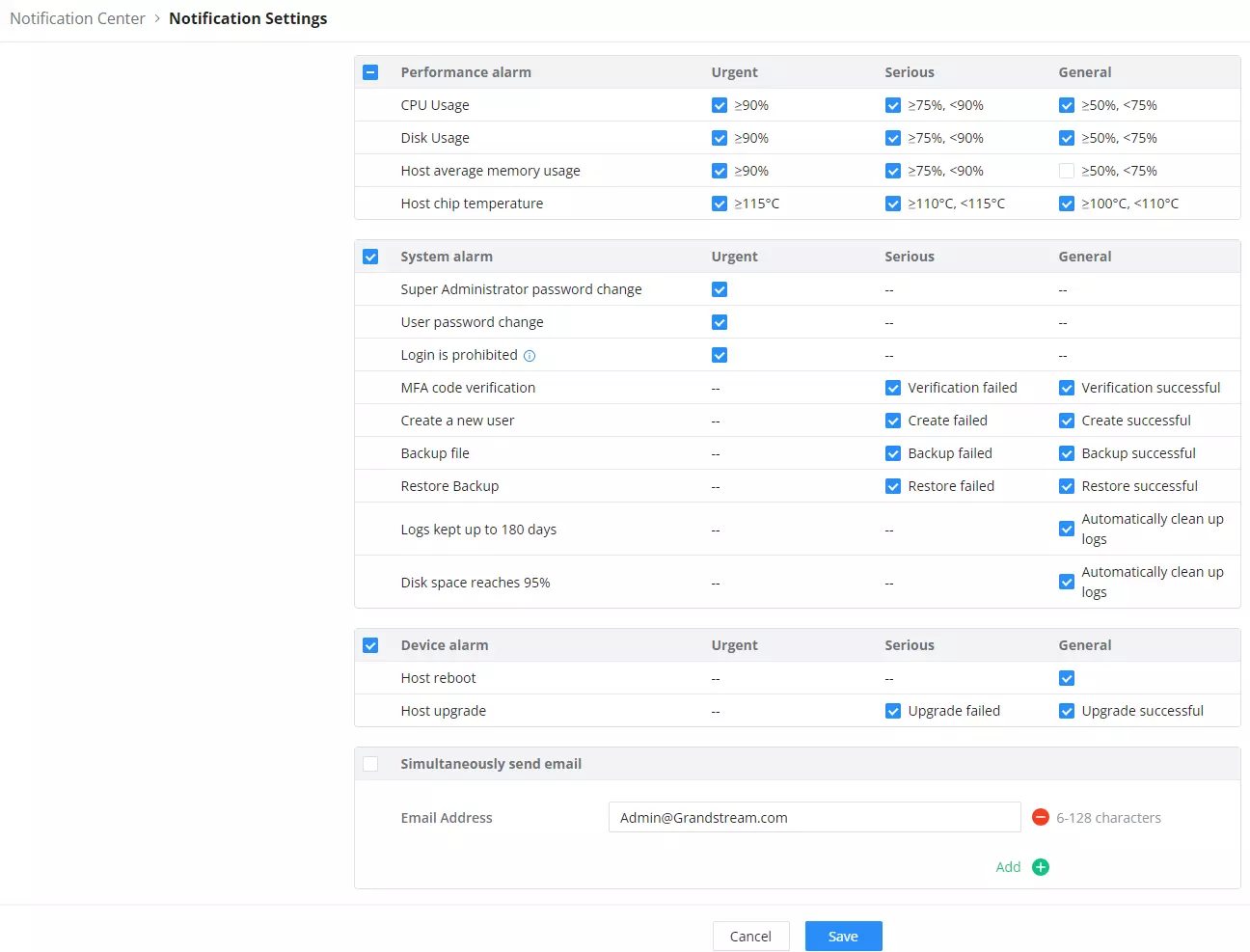Click the Host reboot row label
This screenshot has width=1250, height=952.
point(438,678)
